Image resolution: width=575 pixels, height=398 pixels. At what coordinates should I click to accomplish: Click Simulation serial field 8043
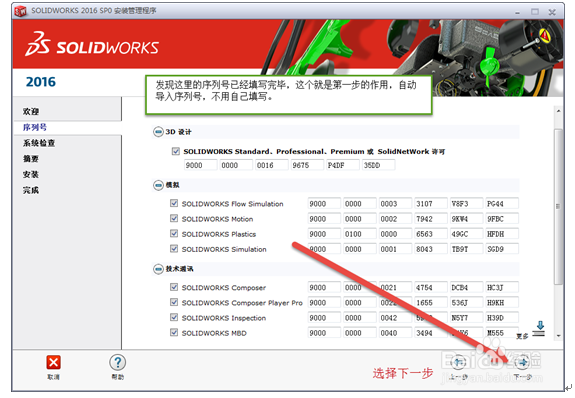(431, 249)
